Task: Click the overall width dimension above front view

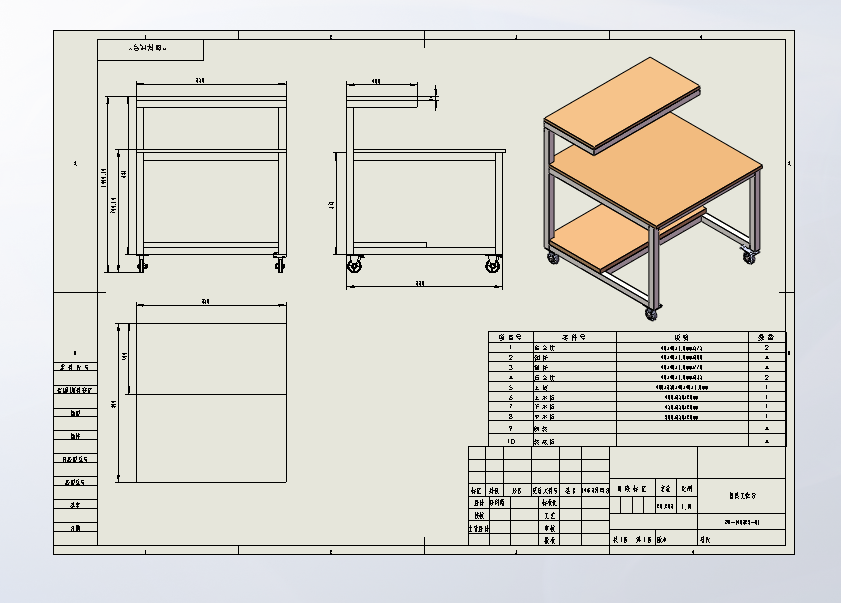Action: click(200, 81)
